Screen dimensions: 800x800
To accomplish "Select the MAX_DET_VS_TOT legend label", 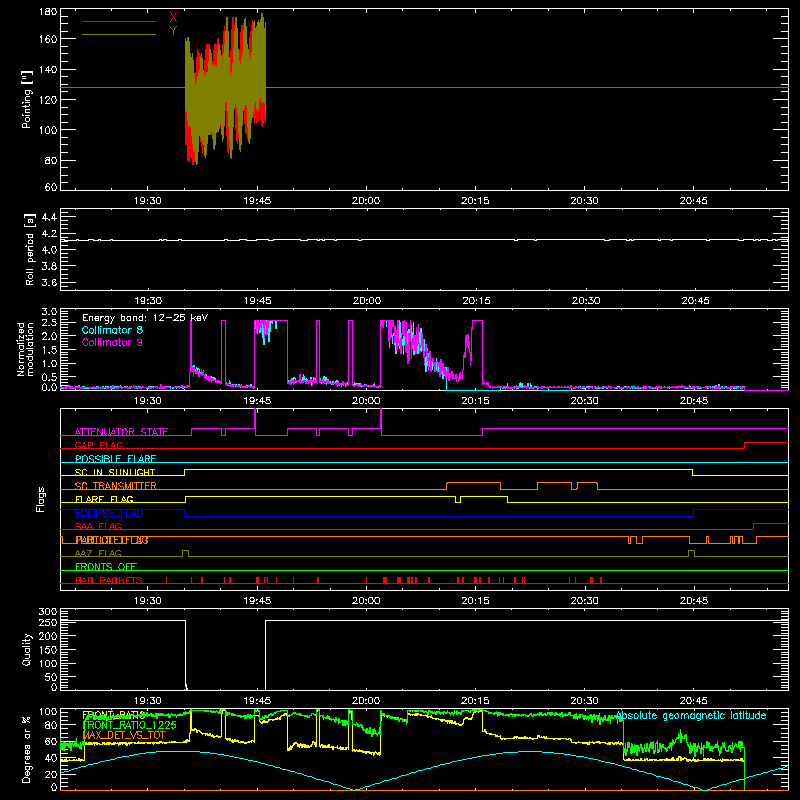I will pos(124,736).
